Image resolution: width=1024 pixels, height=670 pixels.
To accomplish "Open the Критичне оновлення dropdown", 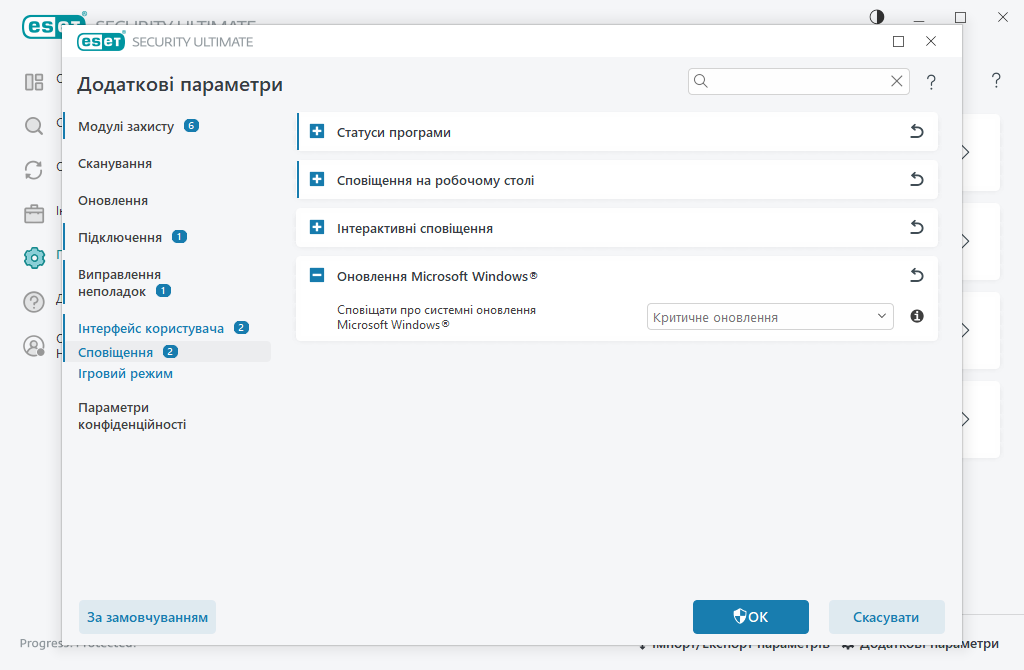I will pos(770,317).
